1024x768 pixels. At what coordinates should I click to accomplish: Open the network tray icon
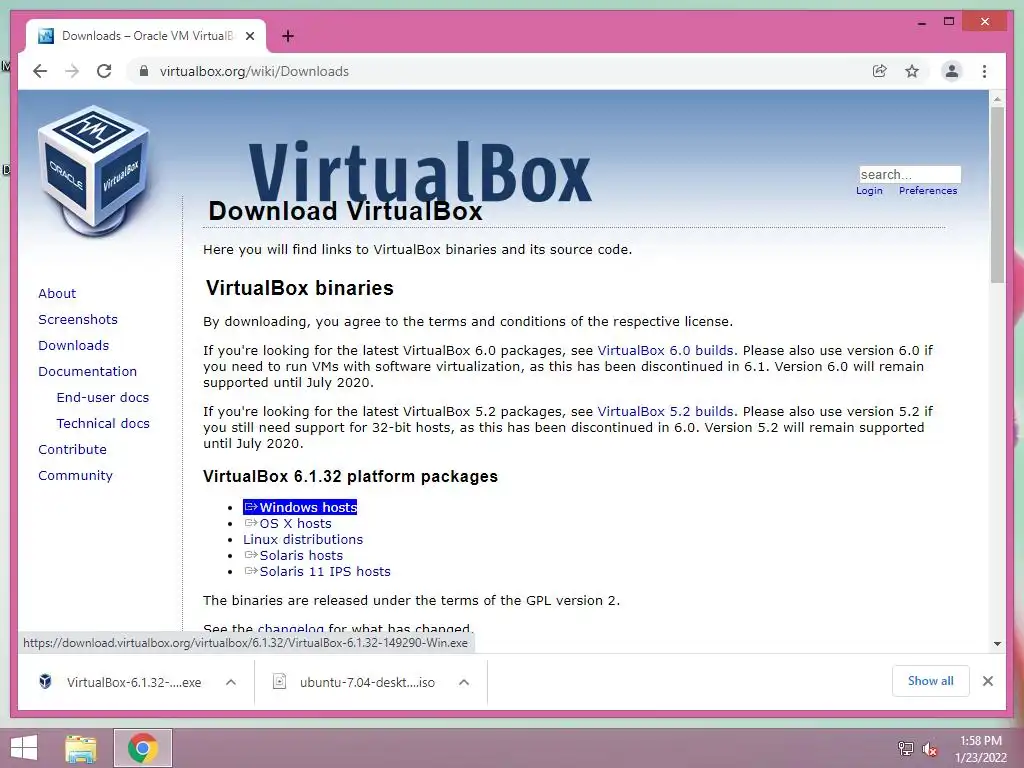(x=905, y=749)
